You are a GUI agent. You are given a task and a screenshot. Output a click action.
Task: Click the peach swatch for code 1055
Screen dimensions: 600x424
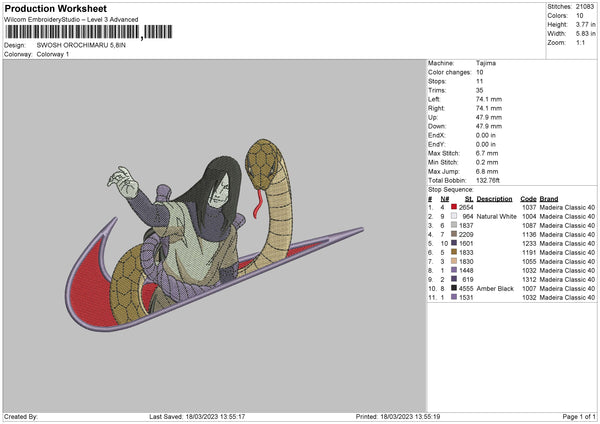click(456, 261)
